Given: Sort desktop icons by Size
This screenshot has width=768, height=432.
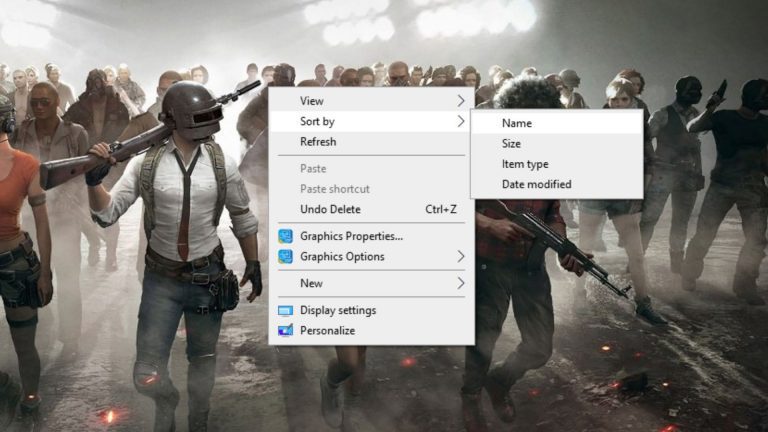Looking at the screenshot, I should 511,144.
